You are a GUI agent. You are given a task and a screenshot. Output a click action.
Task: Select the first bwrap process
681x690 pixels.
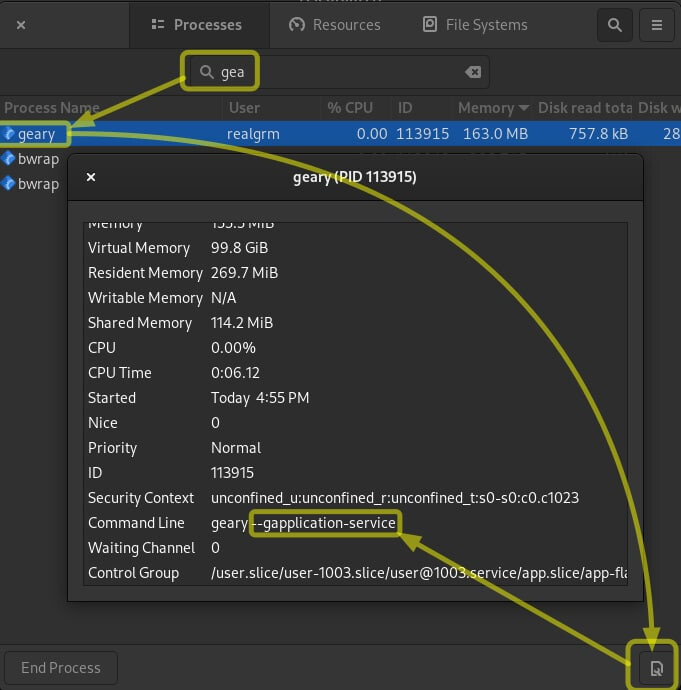(38, 159)
